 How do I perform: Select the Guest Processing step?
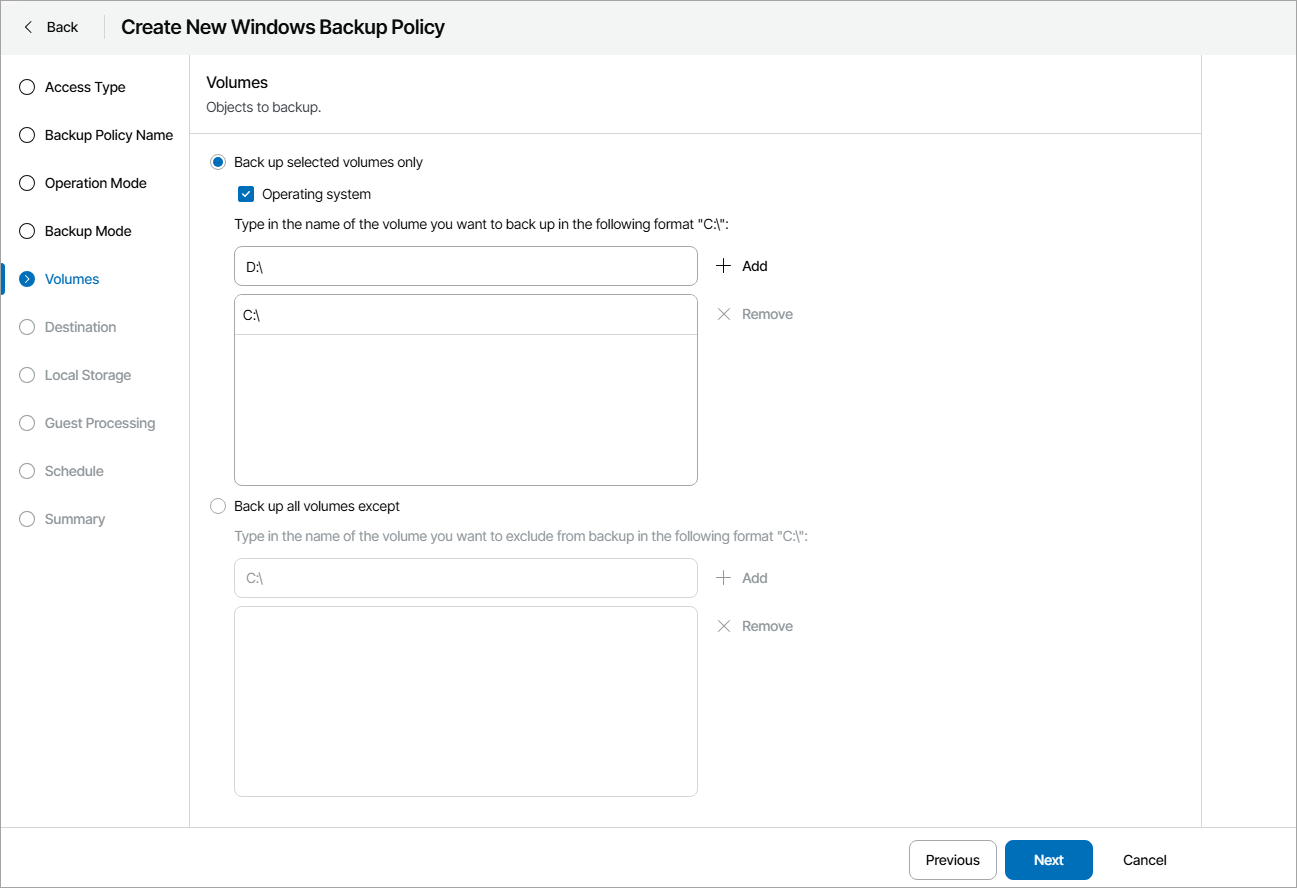pos(26,423)
